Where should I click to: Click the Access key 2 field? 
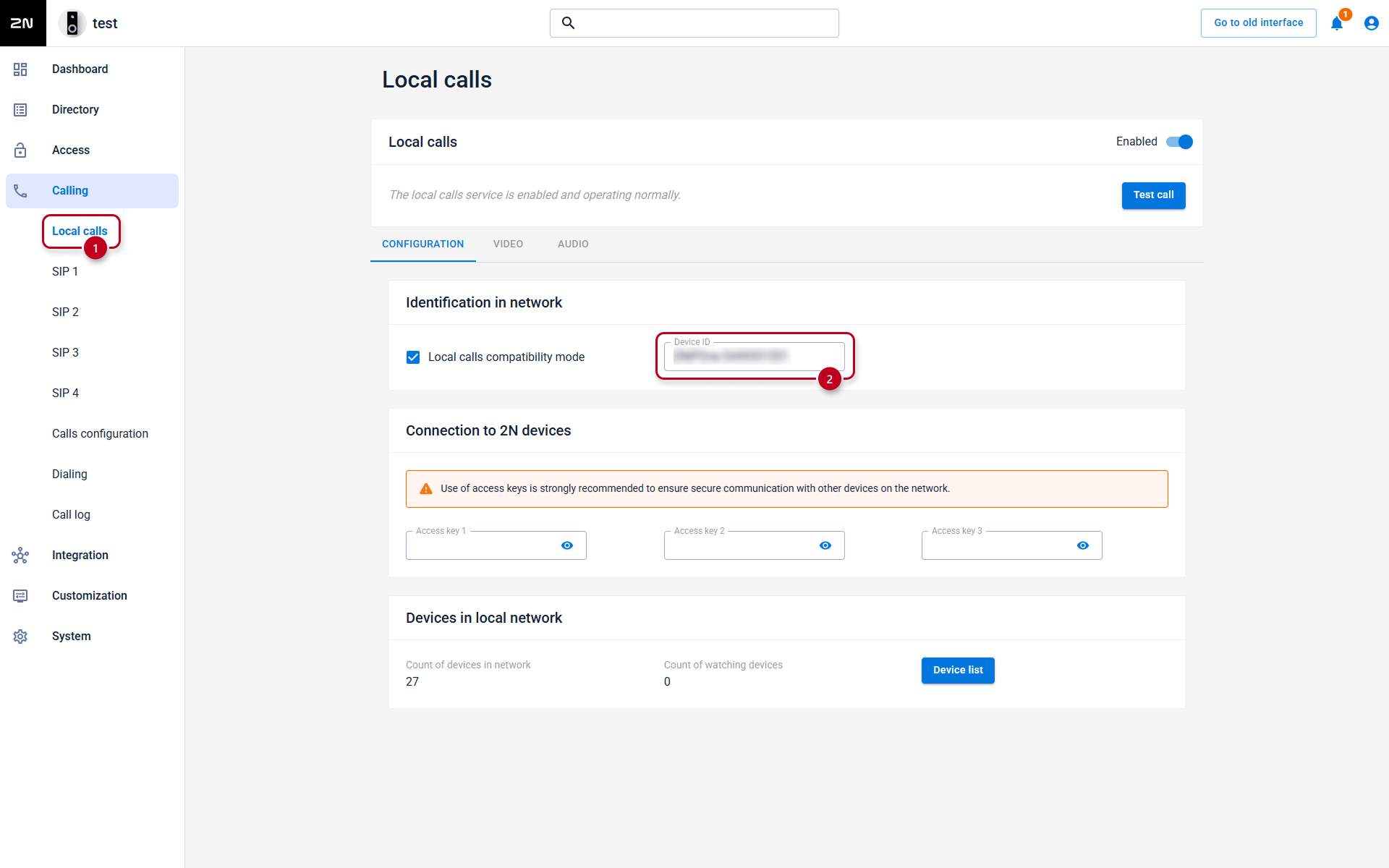(x=754, y=545)
